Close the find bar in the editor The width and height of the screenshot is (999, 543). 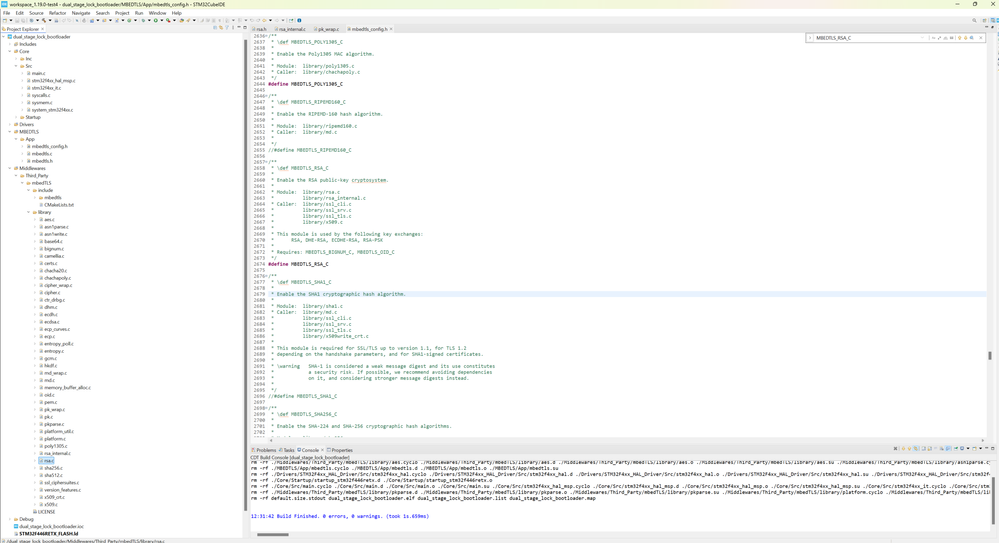pyautogui.click(x=981, y=38)
